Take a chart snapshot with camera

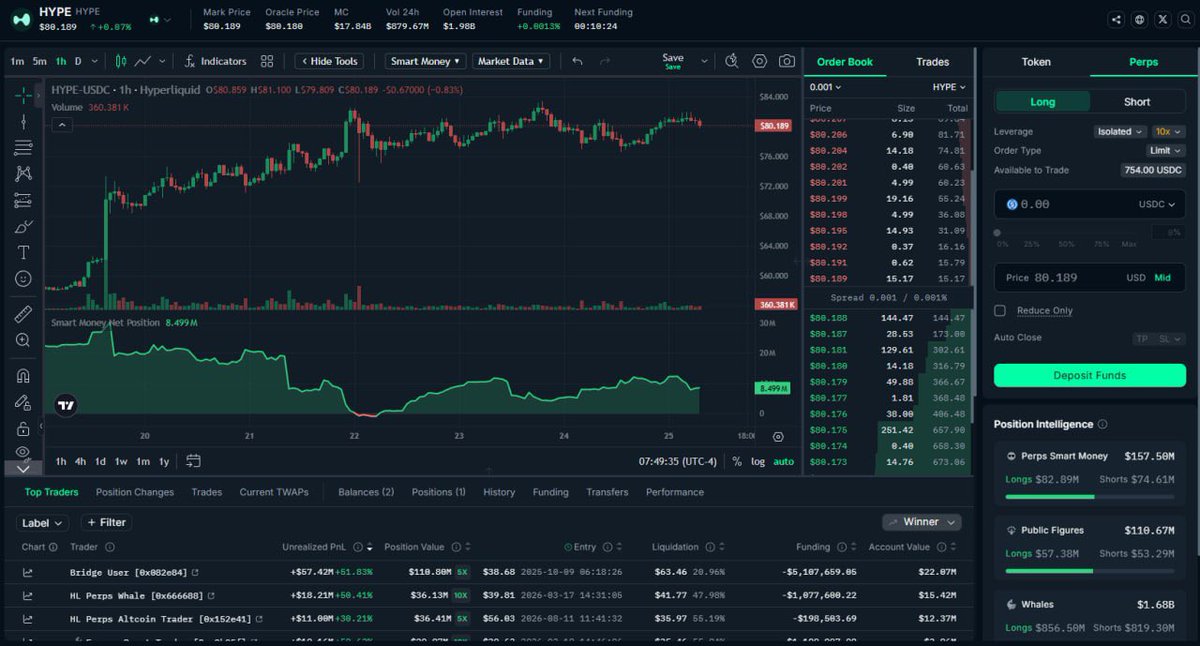coord(787,61)
